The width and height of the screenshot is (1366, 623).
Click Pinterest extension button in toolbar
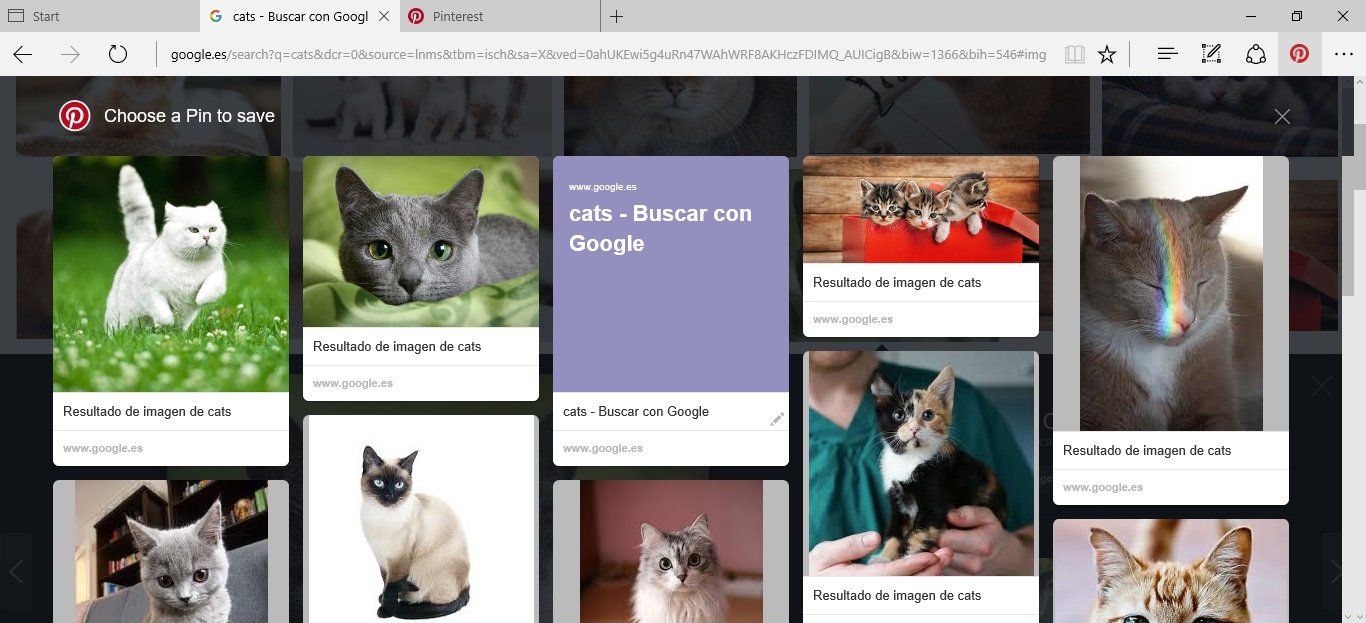[x=1299, y=54]
